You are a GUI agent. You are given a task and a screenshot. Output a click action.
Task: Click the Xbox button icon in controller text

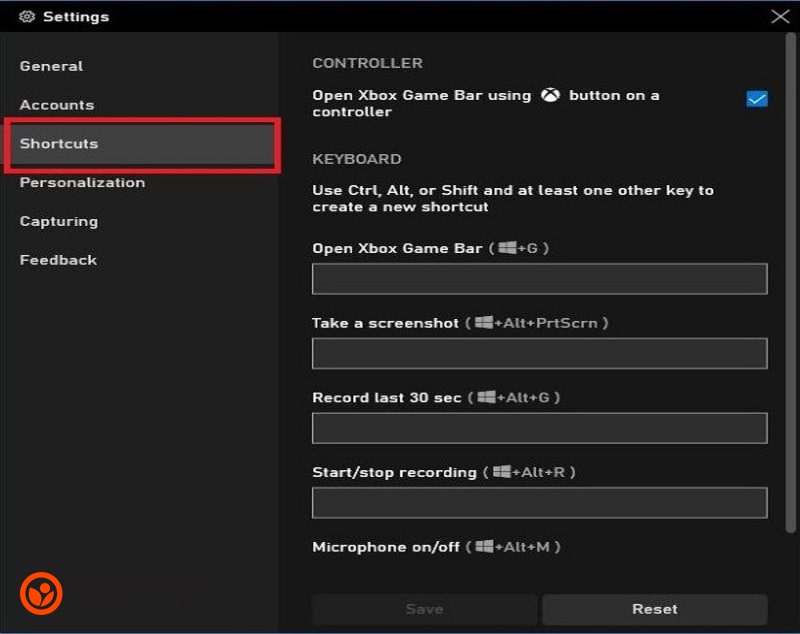[x=550, y=95]
